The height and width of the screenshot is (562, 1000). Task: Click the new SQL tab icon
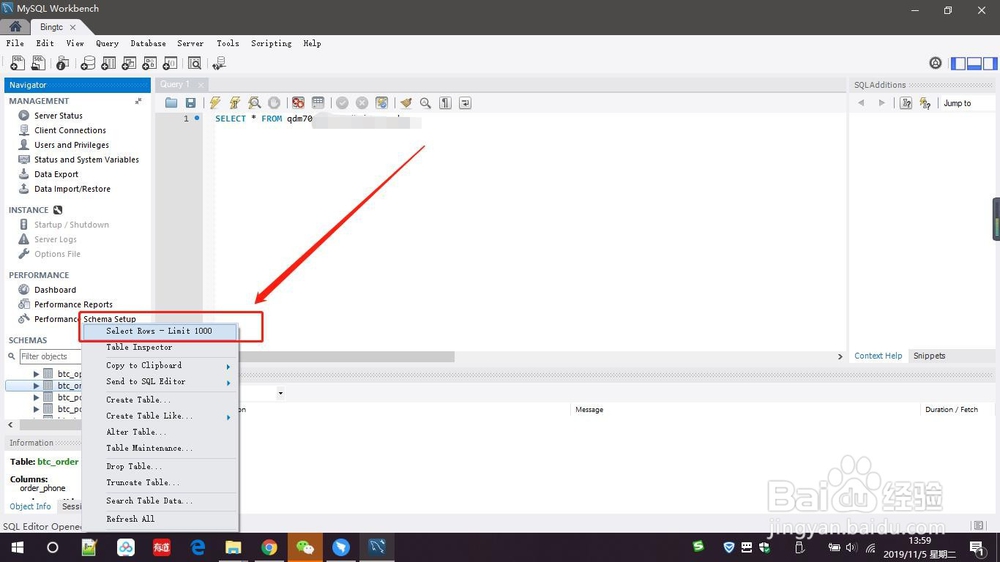coord(17,63)
